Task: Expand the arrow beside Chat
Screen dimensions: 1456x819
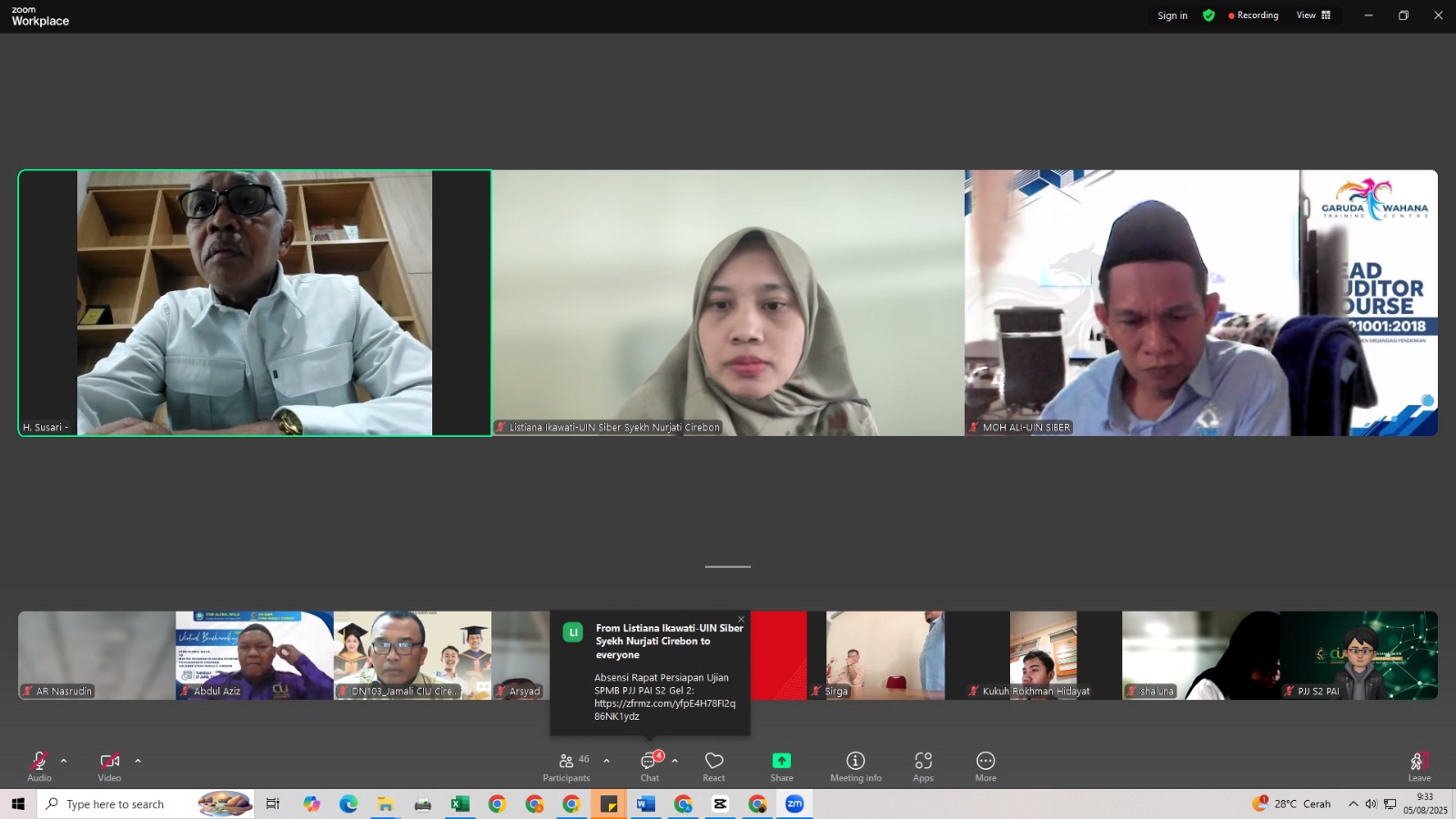Action: click(x=675, y=761)
